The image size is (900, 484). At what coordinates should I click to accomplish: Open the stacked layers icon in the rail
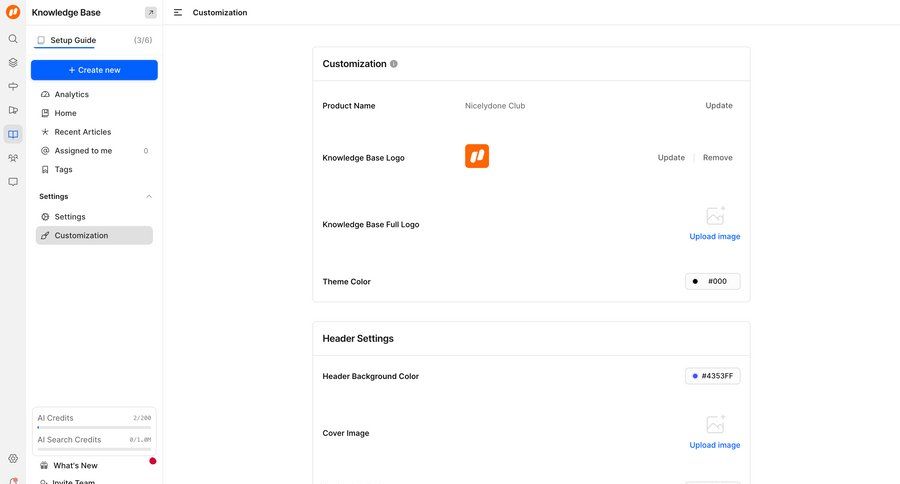click(x=13, y=63)
